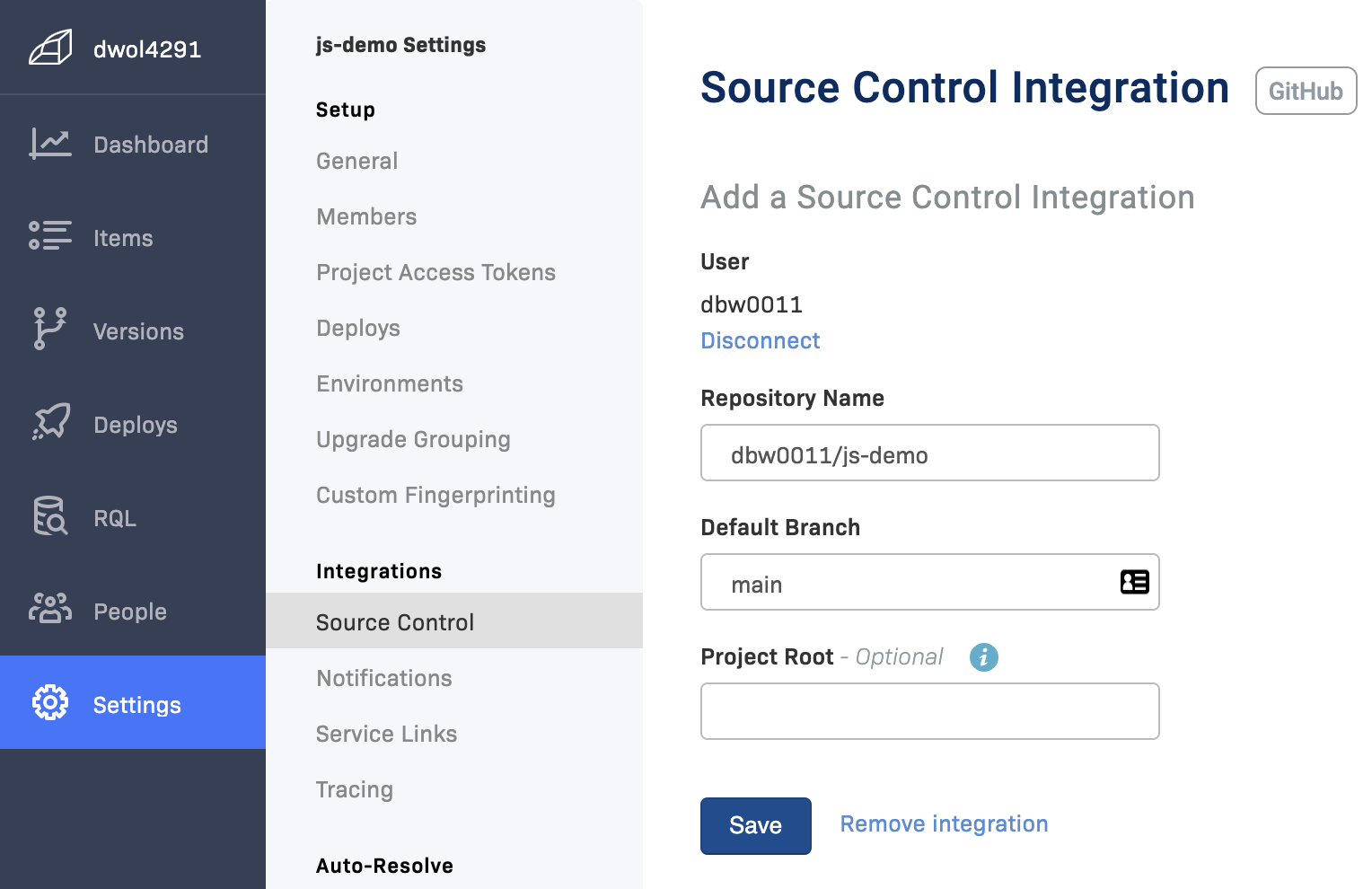Click the empty Project Root field
Screen dimensions: 1372x889
click(x=929, y=712)
